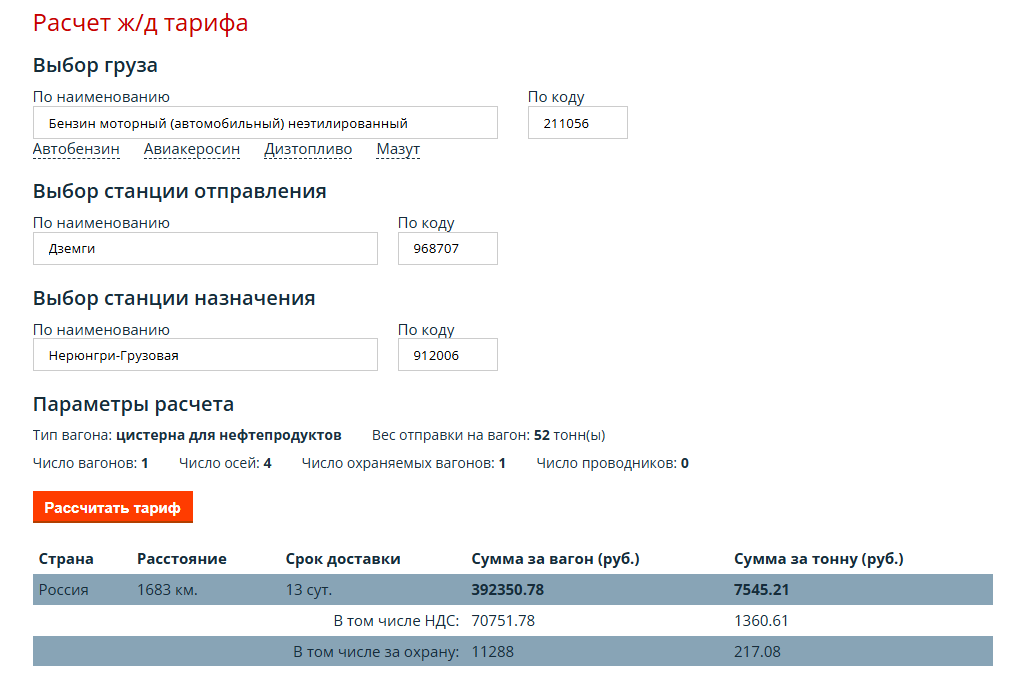Edit the Число осей value 4

(267, 464)
